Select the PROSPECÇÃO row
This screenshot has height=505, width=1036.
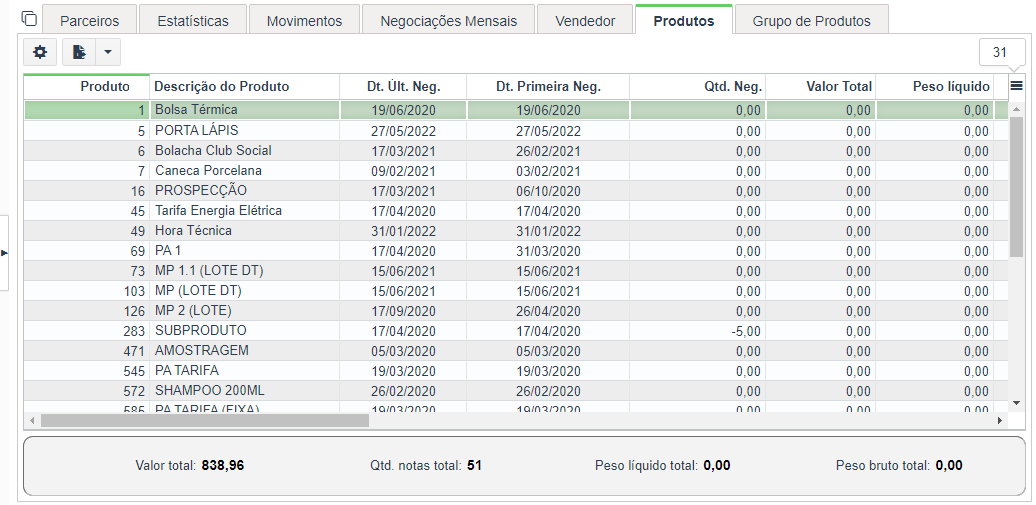click(516, 190)
